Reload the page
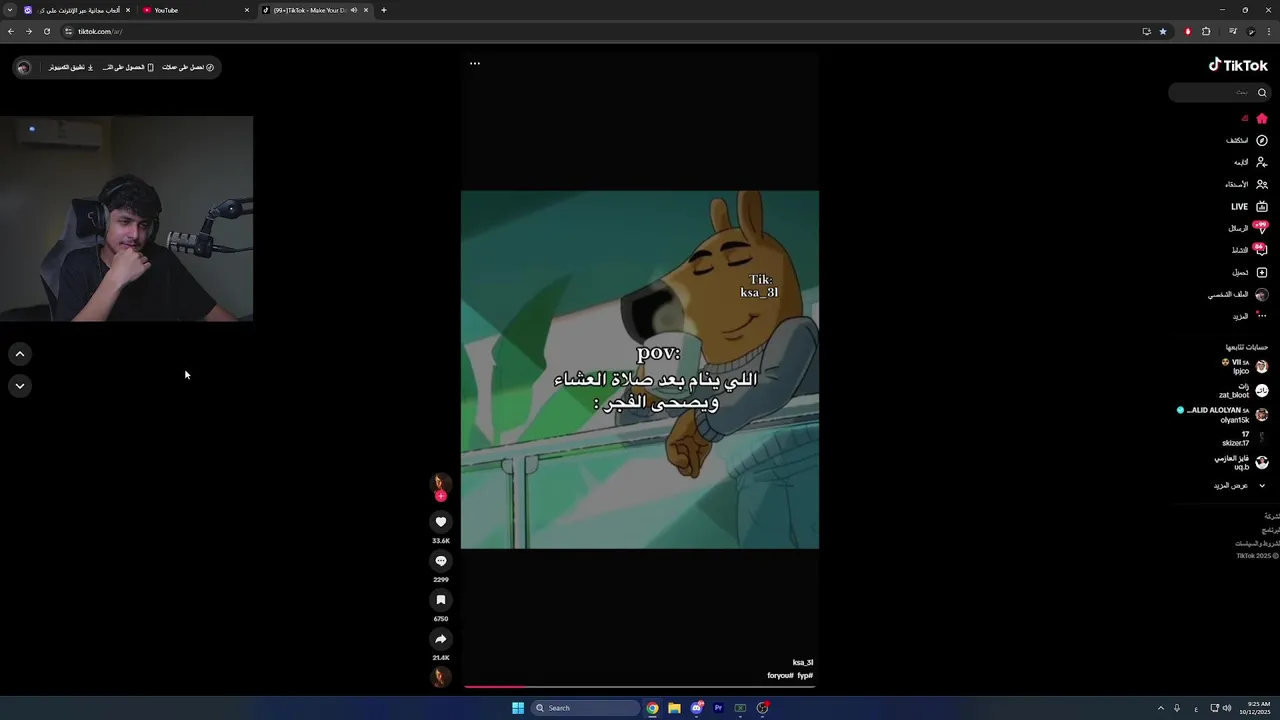Screen dimensions: 1280x720 click(x=46, y=31)
